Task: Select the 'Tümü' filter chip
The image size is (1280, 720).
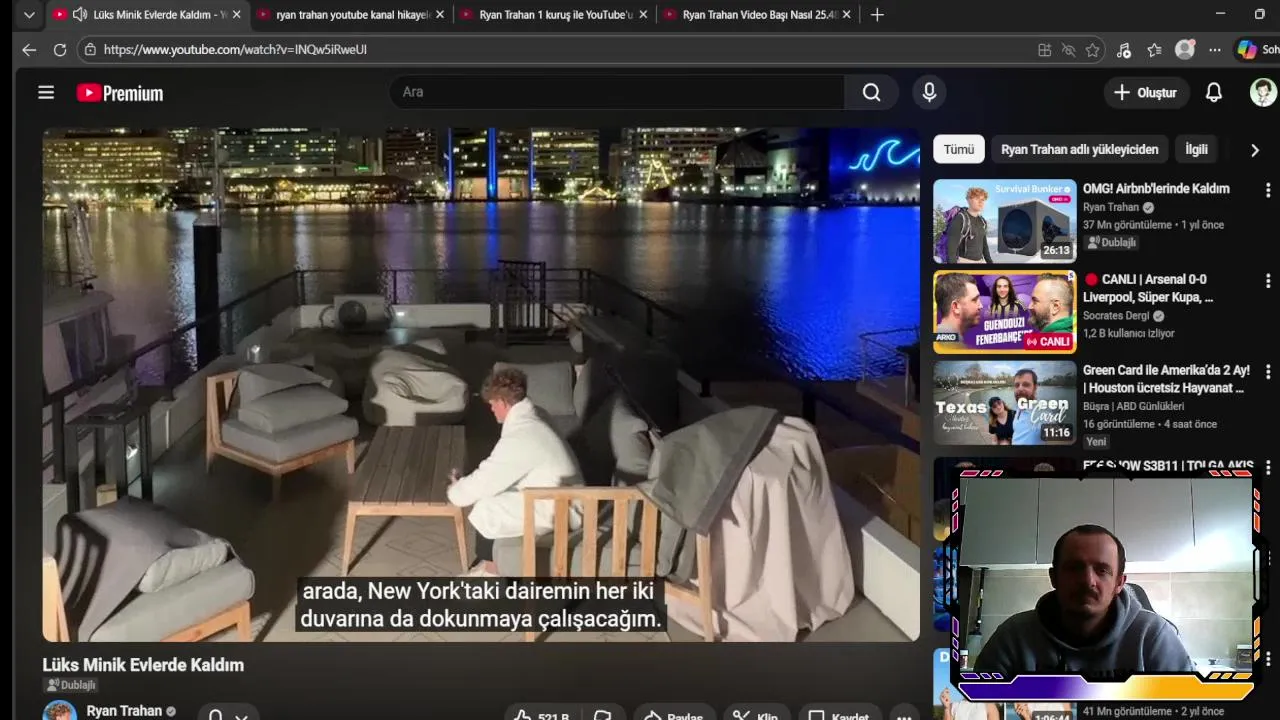Action: coord(959,149)
